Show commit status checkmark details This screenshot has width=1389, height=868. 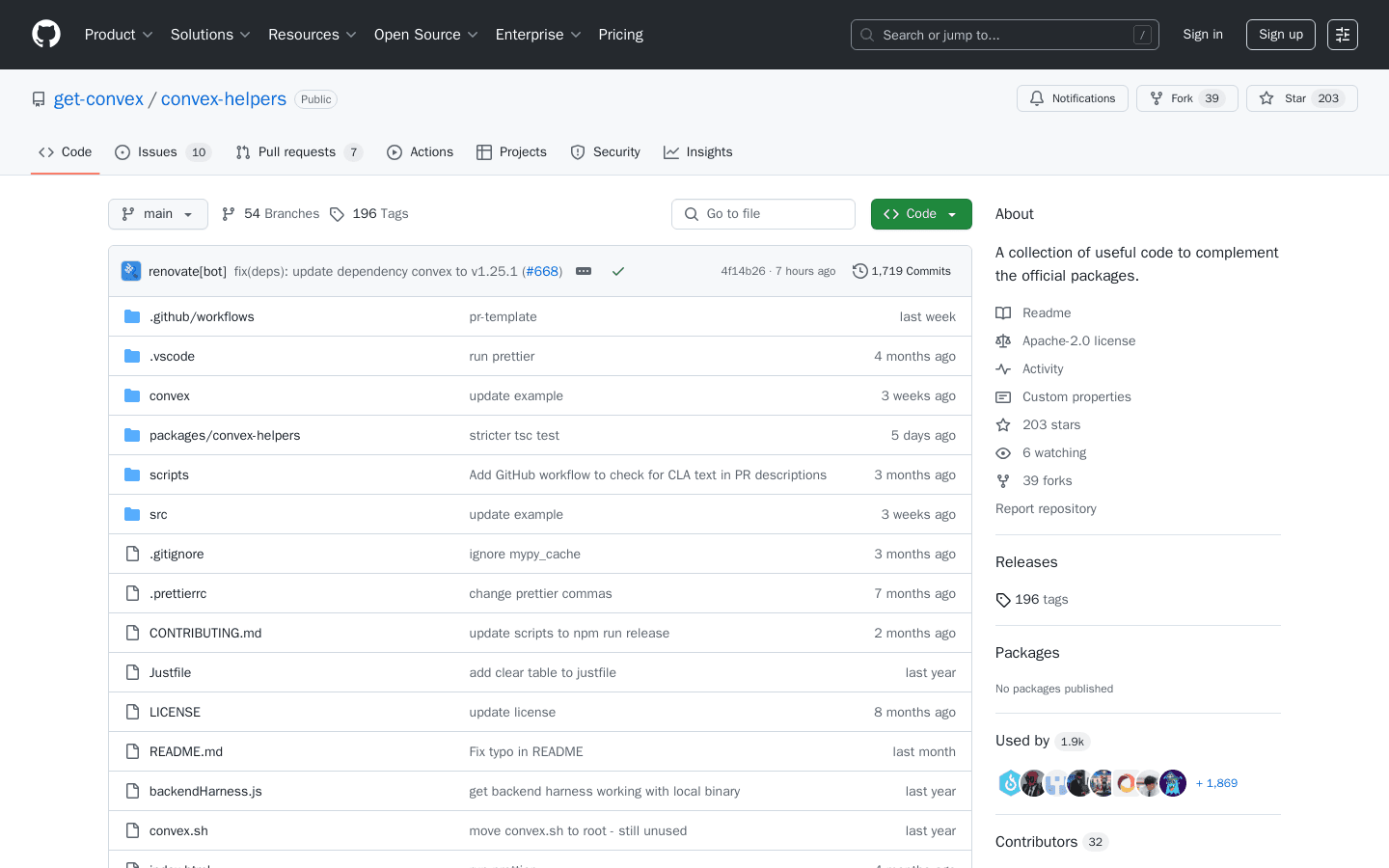[618, 272]
